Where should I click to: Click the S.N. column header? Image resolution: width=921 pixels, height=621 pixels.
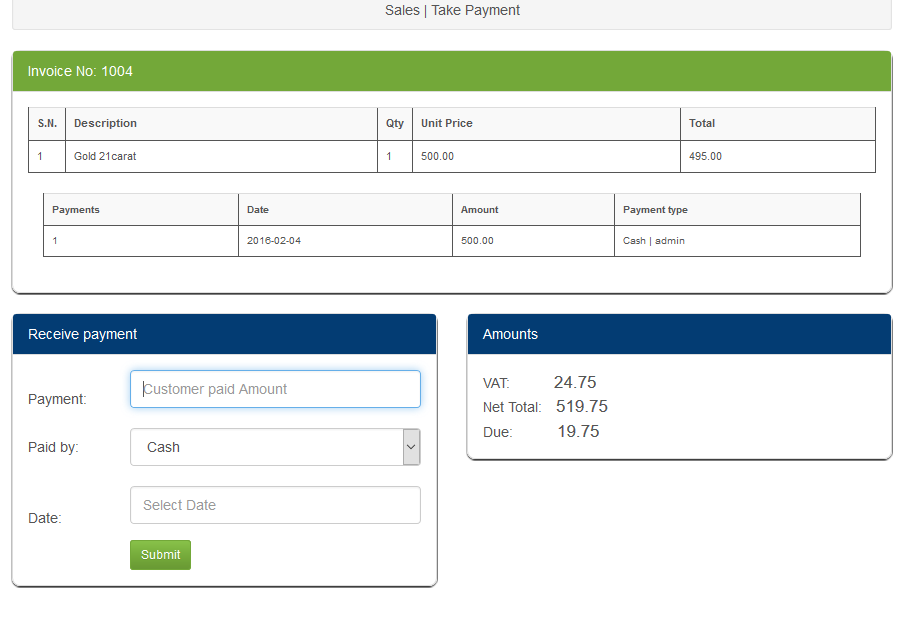47,123
